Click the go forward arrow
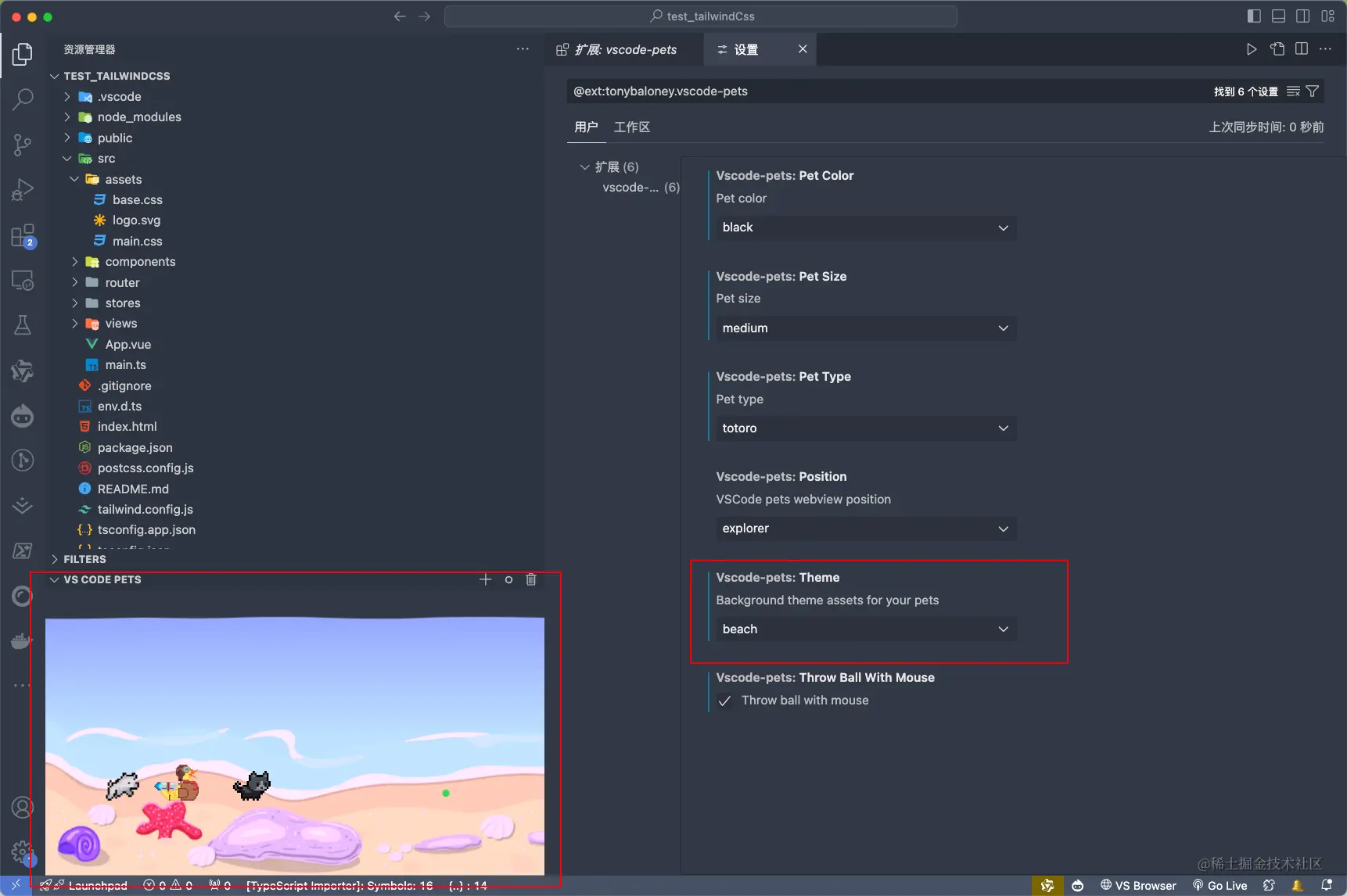This screenshot has height=896, width=1347. click(x=424, y=16)
